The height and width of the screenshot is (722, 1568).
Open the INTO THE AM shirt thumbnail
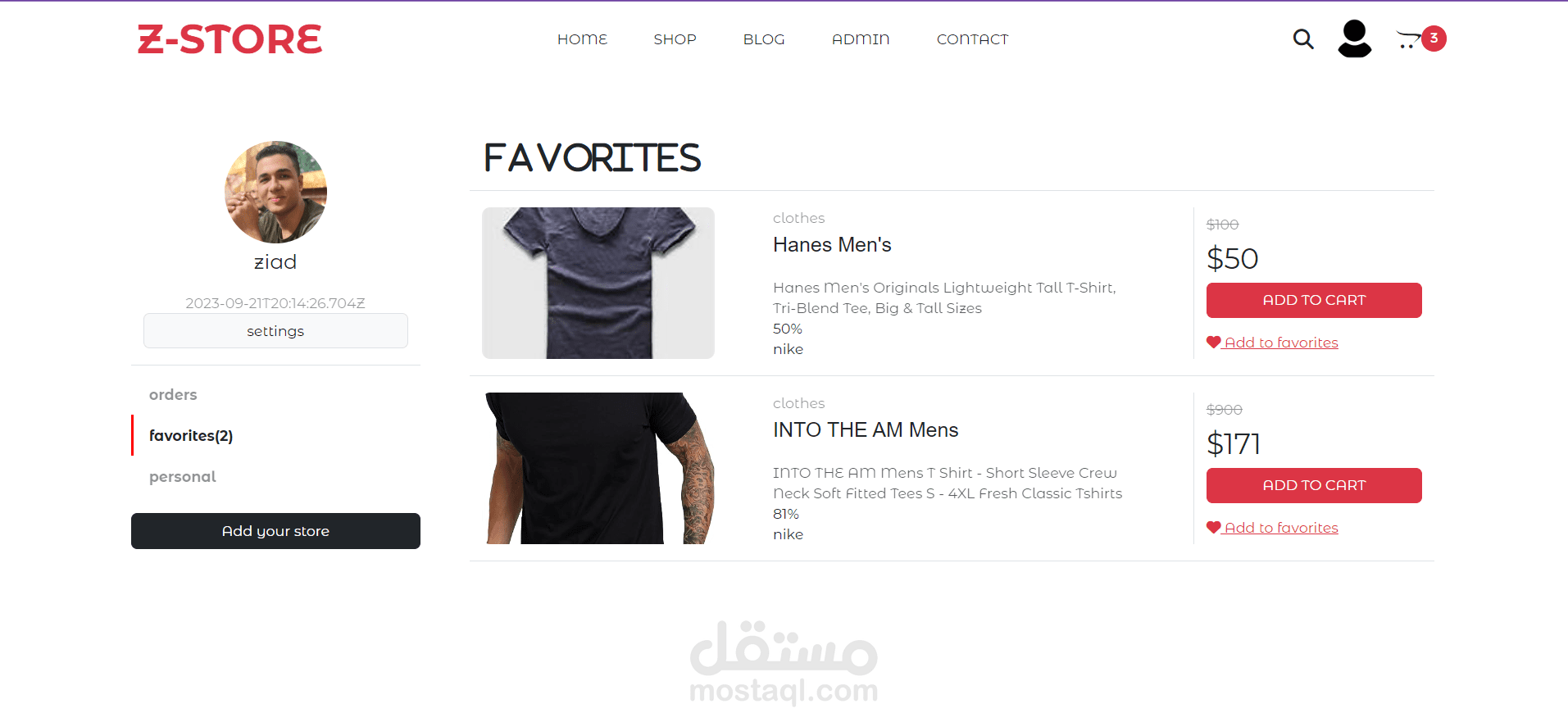(598, 468)
